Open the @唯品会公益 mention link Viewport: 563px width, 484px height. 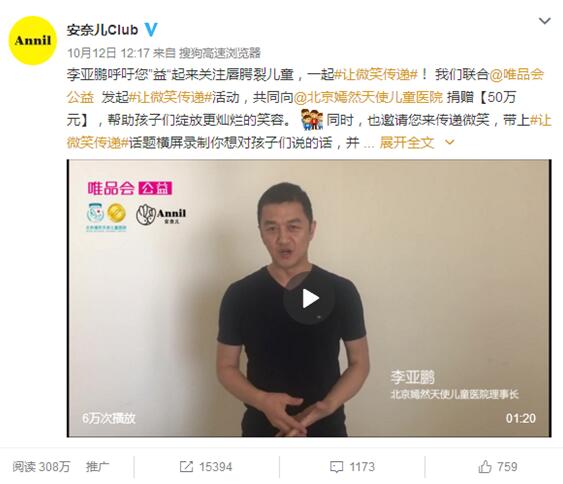point(517,74)
